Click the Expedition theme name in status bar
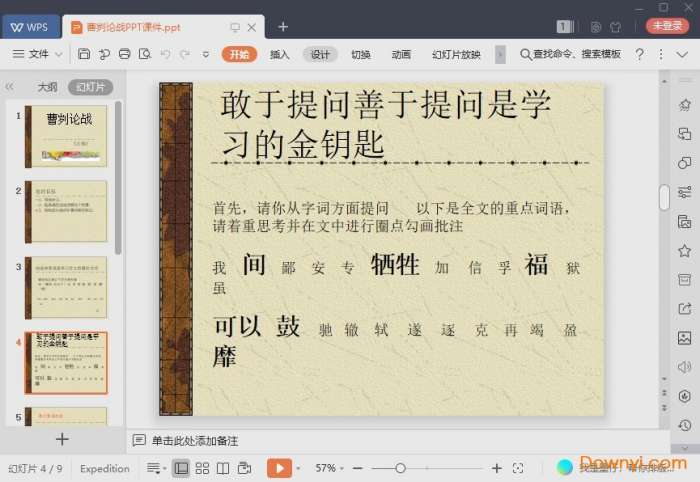Image resolution: width=700 pixels, height=482 pixels. click(105, 468)
